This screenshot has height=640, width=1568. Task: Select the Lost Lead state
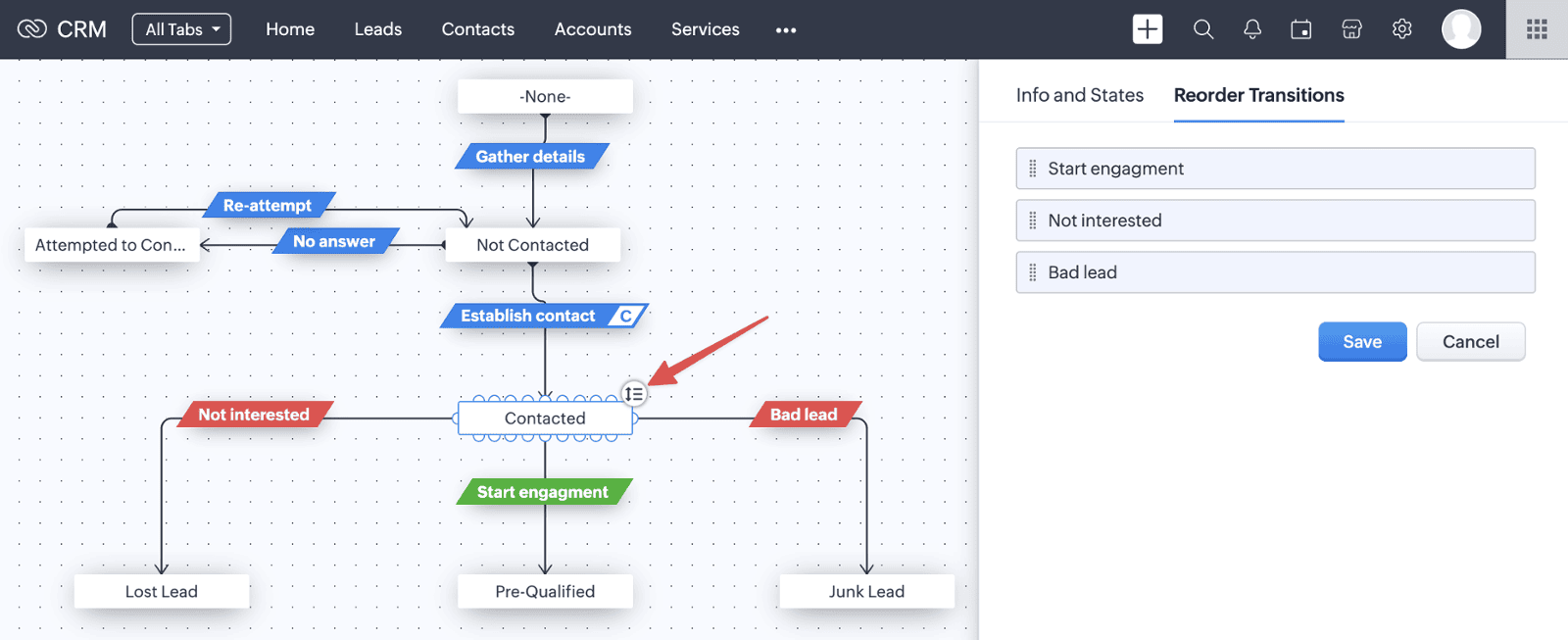point(162,591)
